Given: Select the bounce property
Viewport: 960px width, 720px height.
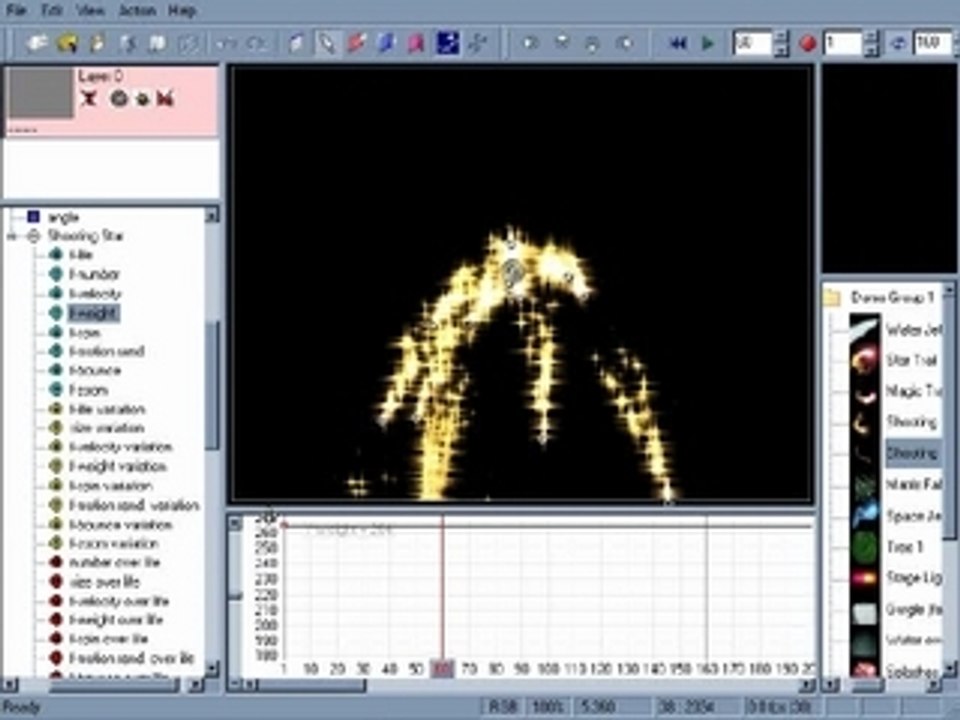Looking at the screenshot, I should [x=94, y=370].
